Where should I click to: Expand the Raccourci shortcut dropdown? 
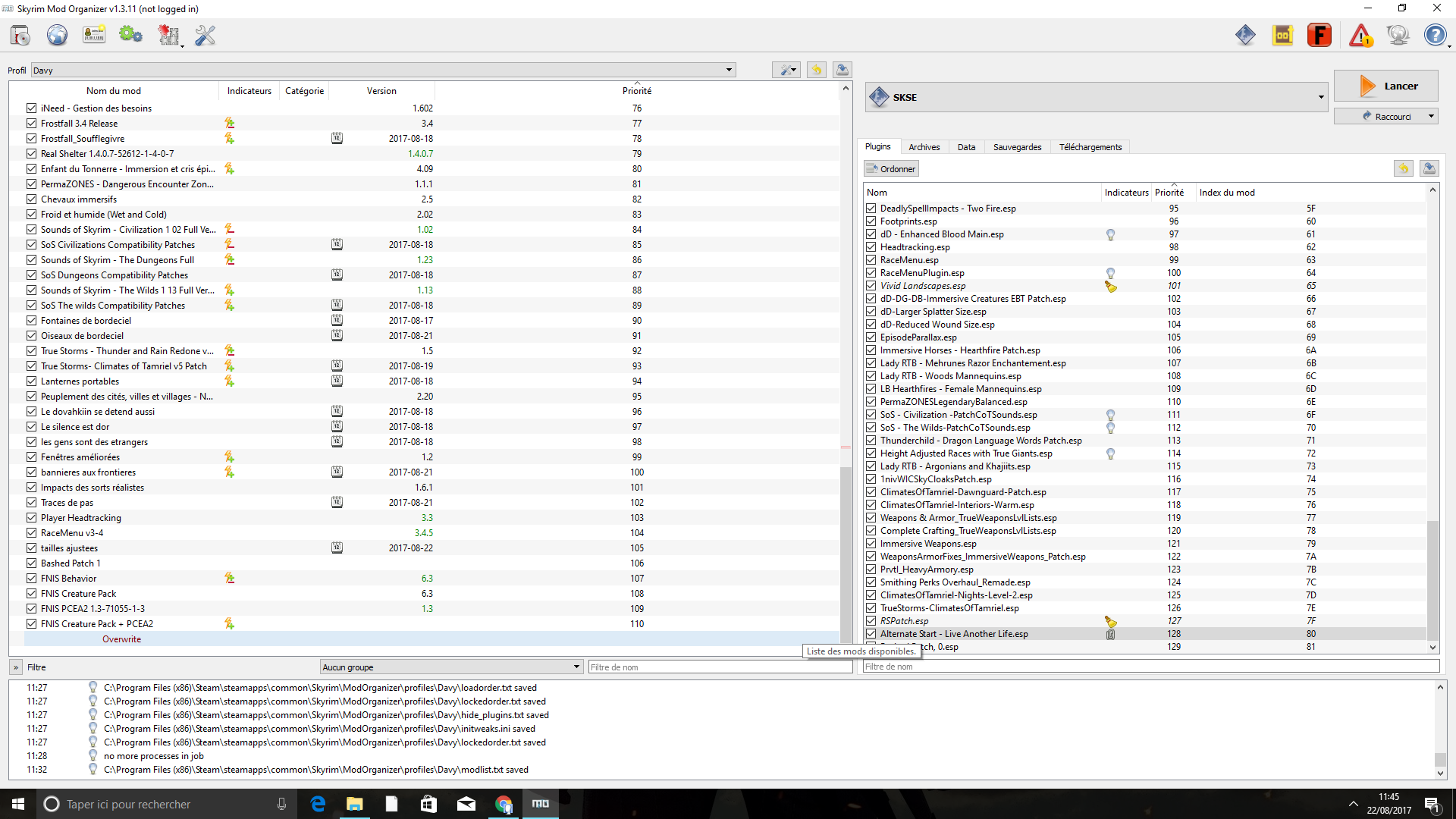(x=1431, y=116)
